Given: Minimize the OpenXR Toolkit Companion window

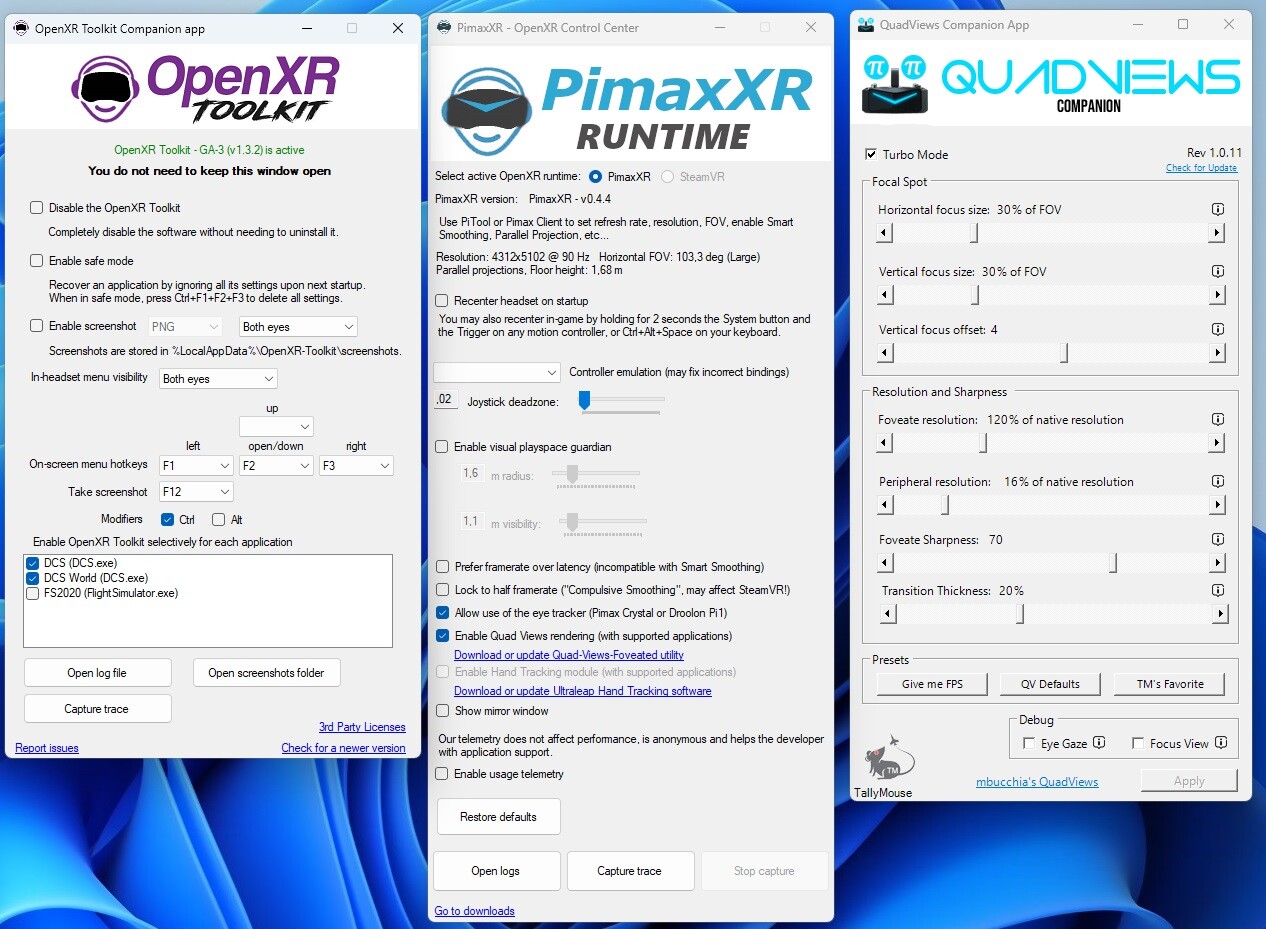Looking at the screenshot, I should coord(305,28).
